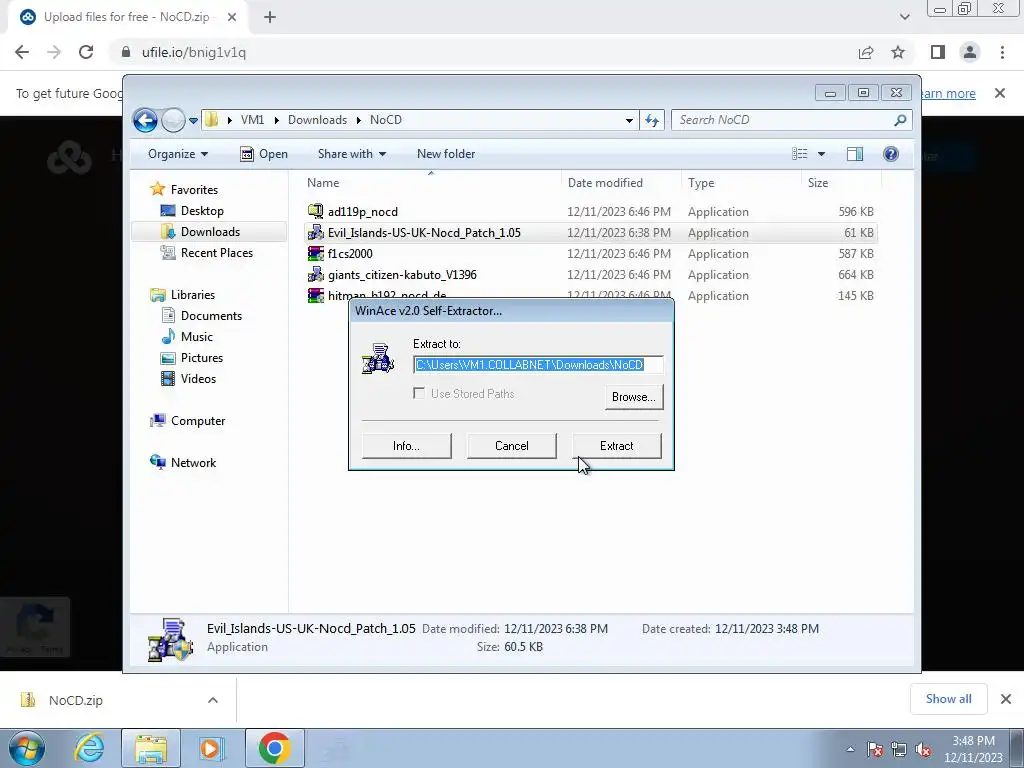Open the Music library
Viewport: 1024px width, 768px height.
click(x=197, y=337)
